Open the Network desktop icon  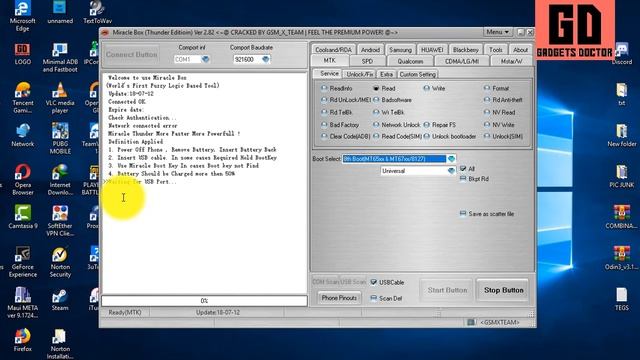coord(22,136)
